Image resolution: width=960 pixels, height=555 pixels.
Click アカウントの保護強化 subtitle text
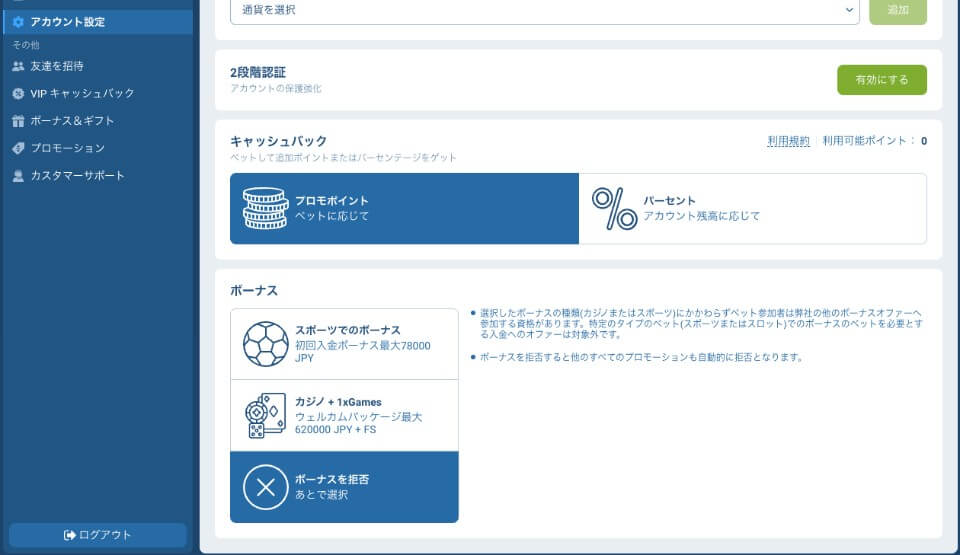(x=276, y=88)
